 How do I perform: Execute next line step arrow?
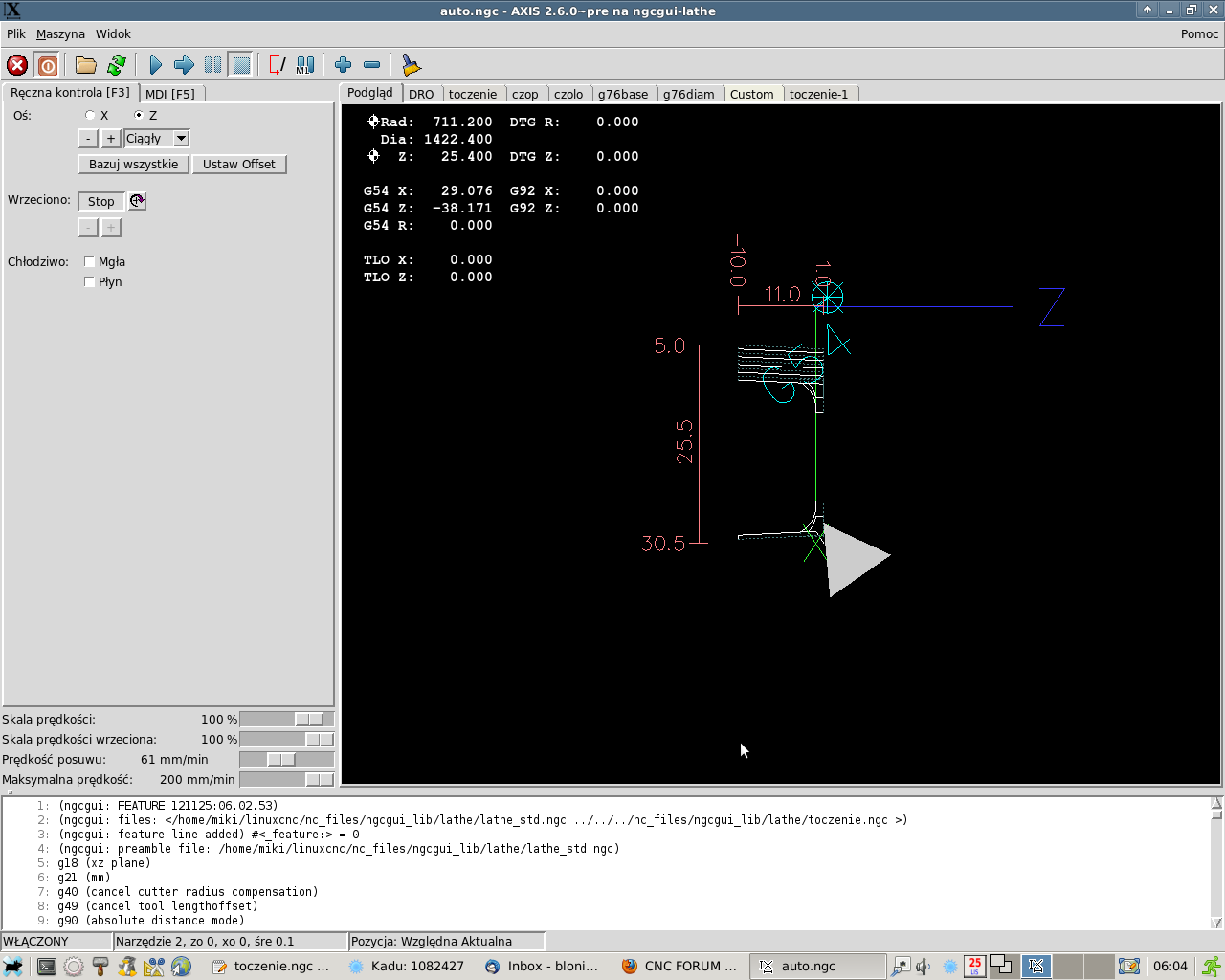184,65
